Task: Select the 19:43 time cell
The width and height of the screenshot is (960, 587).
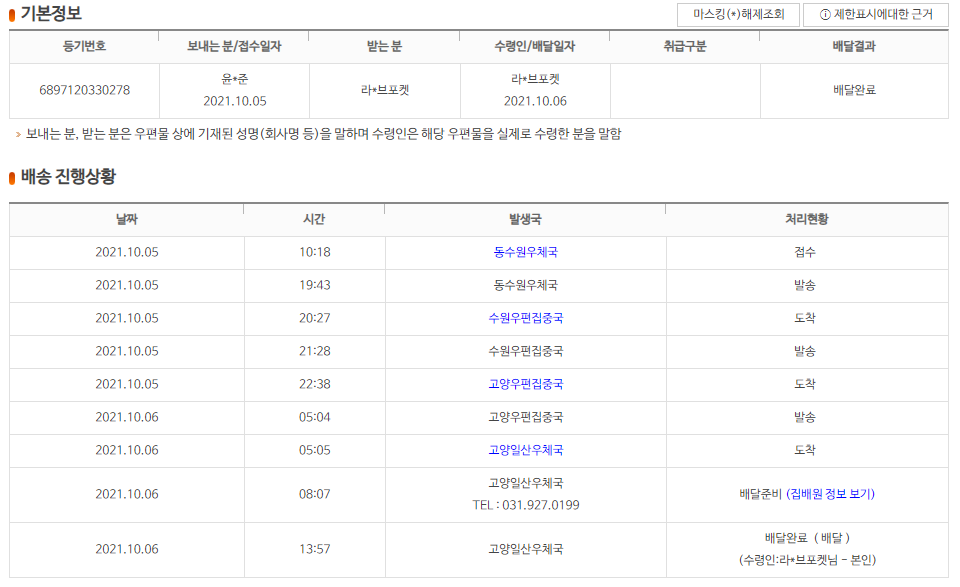Action: point(315,285)
